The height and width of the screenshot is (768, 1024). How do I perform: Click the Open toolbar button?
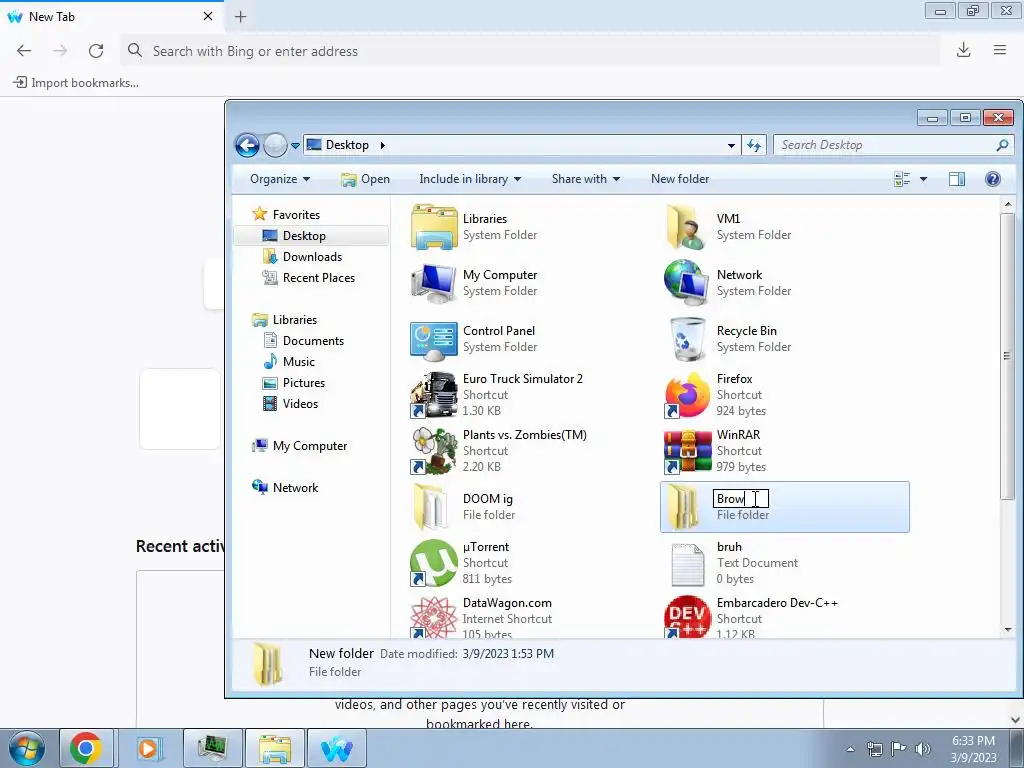[366, 179]
